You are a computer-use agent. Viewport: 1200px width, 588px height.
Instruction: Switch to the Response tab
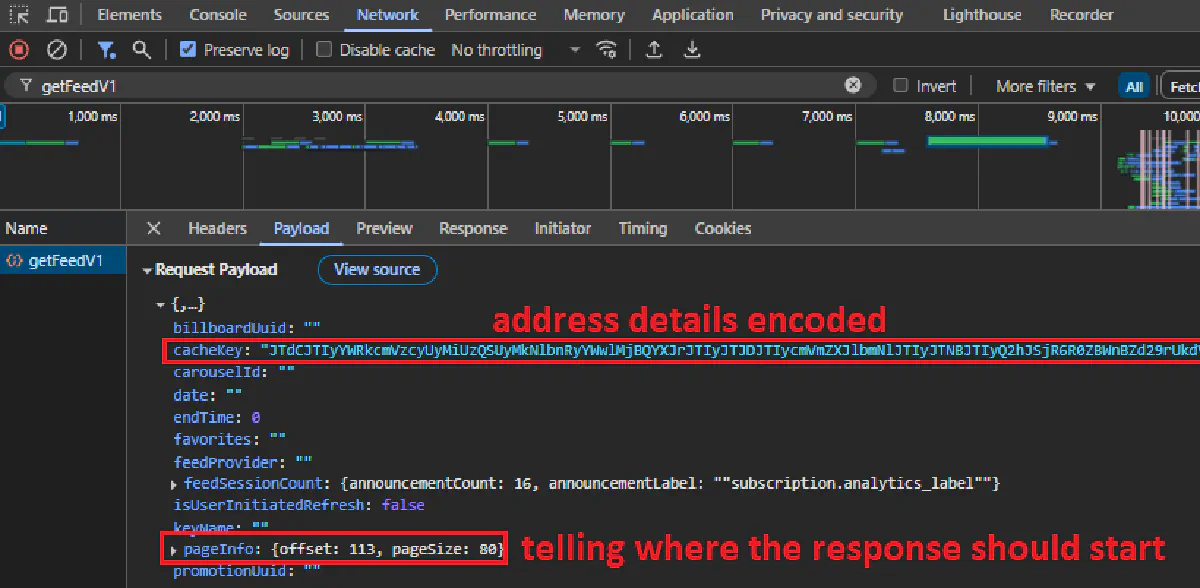tap(473, 229)
